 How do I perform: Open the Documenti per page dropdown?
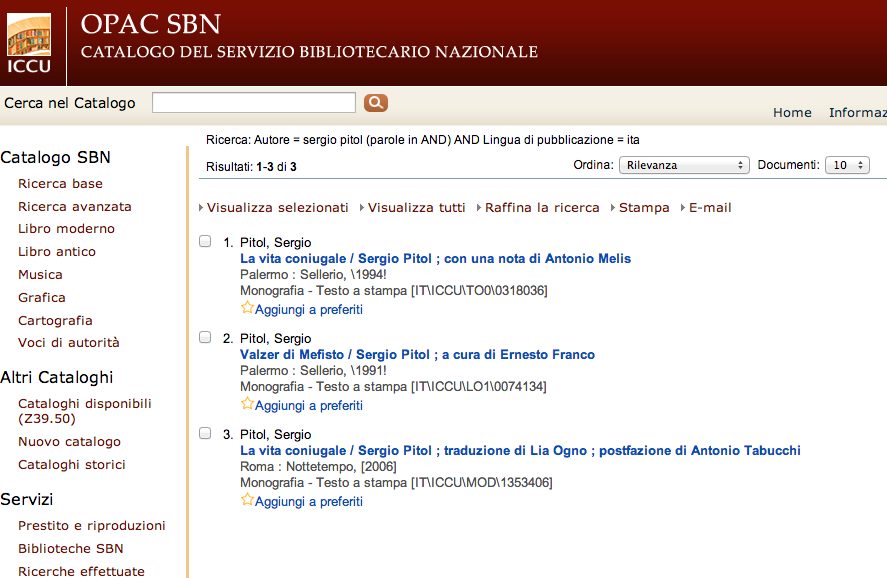click(x=846, y=165)
